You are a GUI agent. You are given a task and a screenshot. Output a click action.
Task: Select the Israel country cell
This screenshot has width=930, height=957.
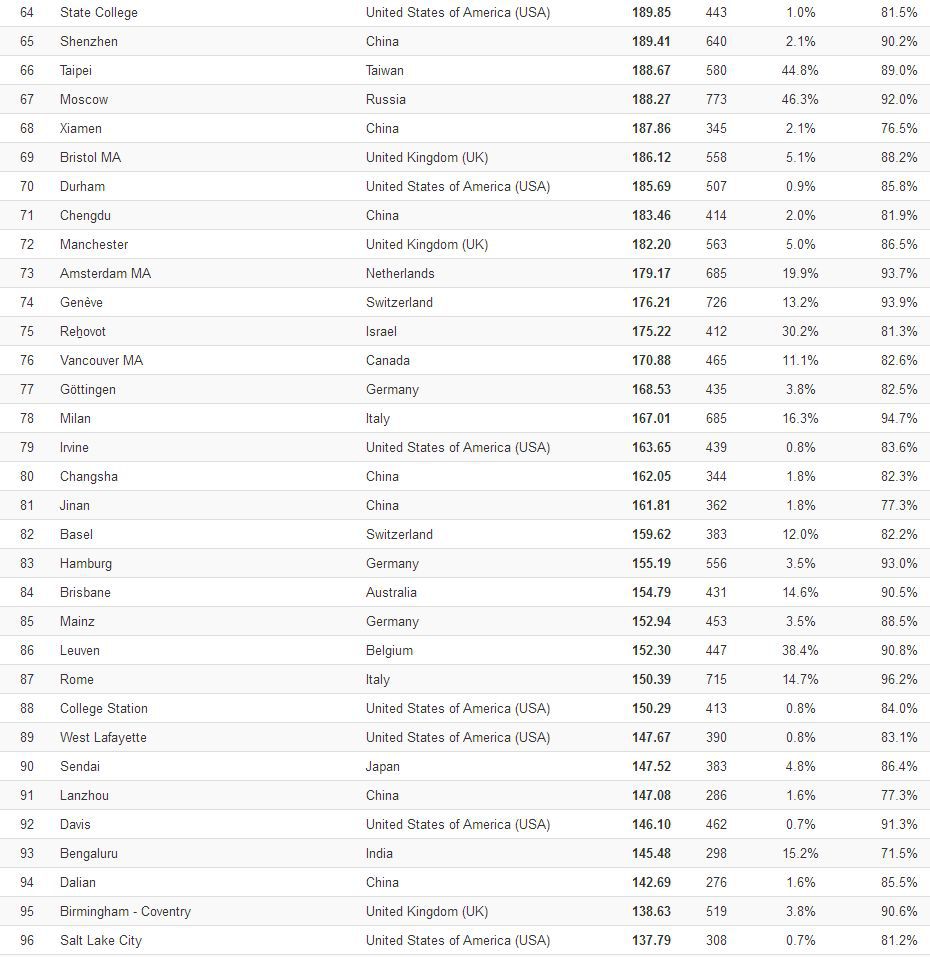381,332
